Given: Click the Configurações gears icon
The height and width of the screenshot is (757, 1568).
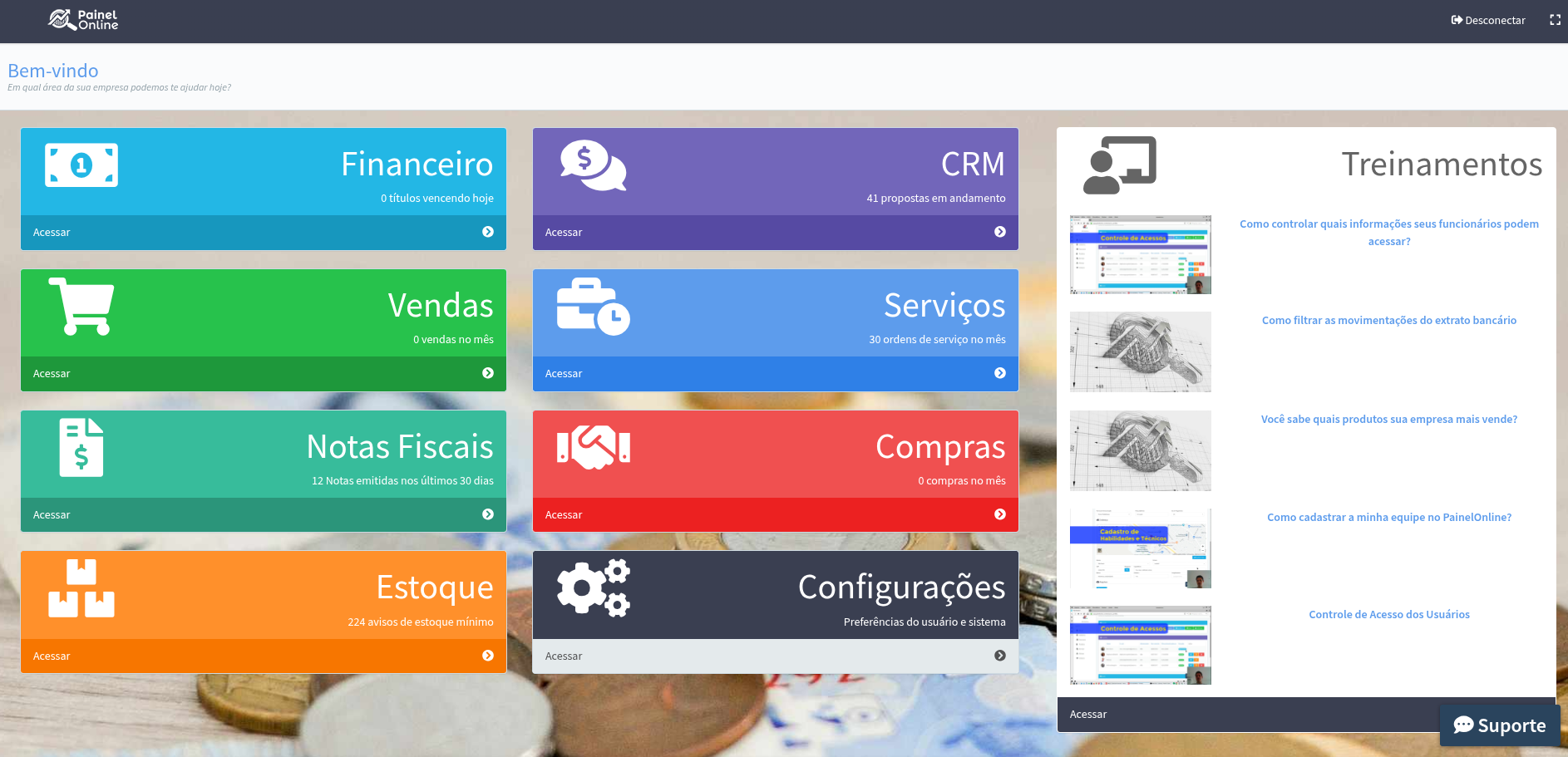Looking at the screenshot, I should [593, 588].
